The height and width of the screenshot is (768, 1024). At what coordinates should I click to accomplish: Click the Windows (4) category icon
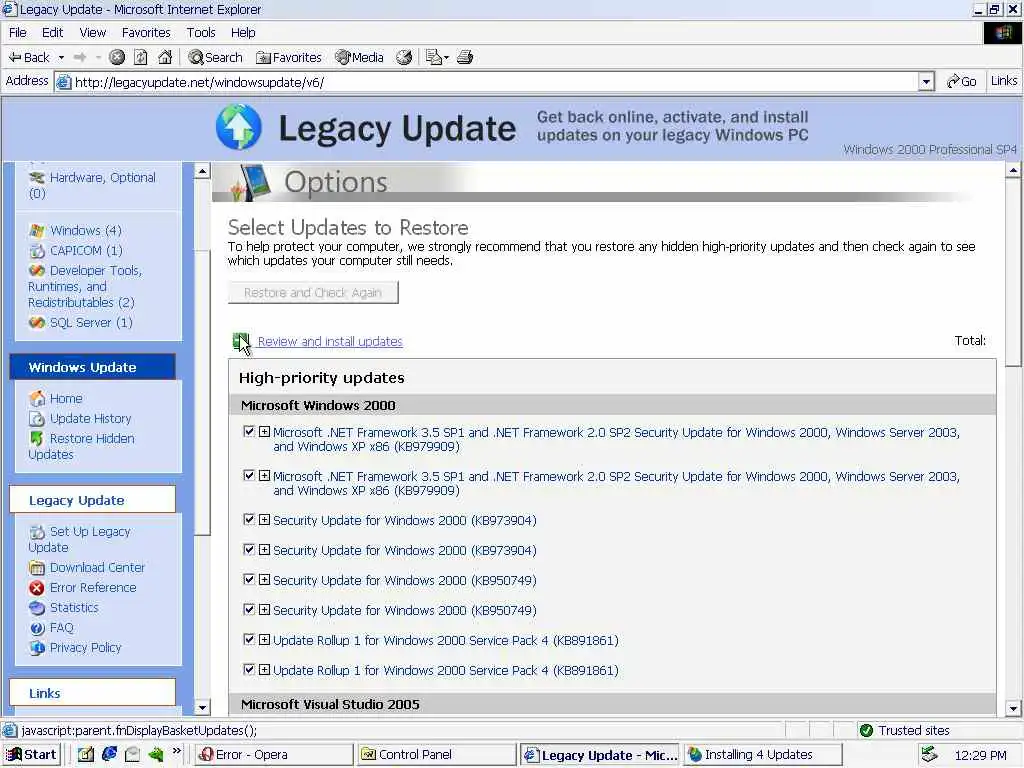click(37, 231)
